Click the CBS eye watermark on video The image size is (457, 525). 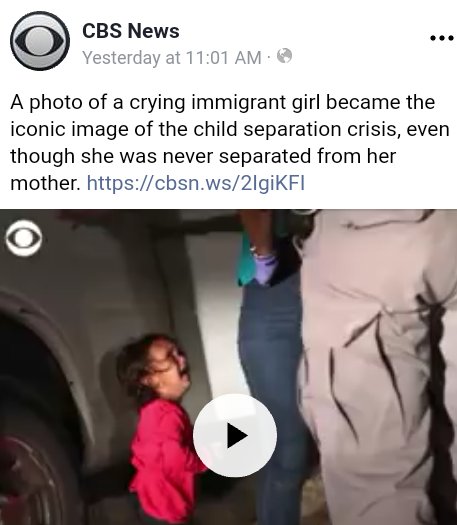click(x=23, y=238)
